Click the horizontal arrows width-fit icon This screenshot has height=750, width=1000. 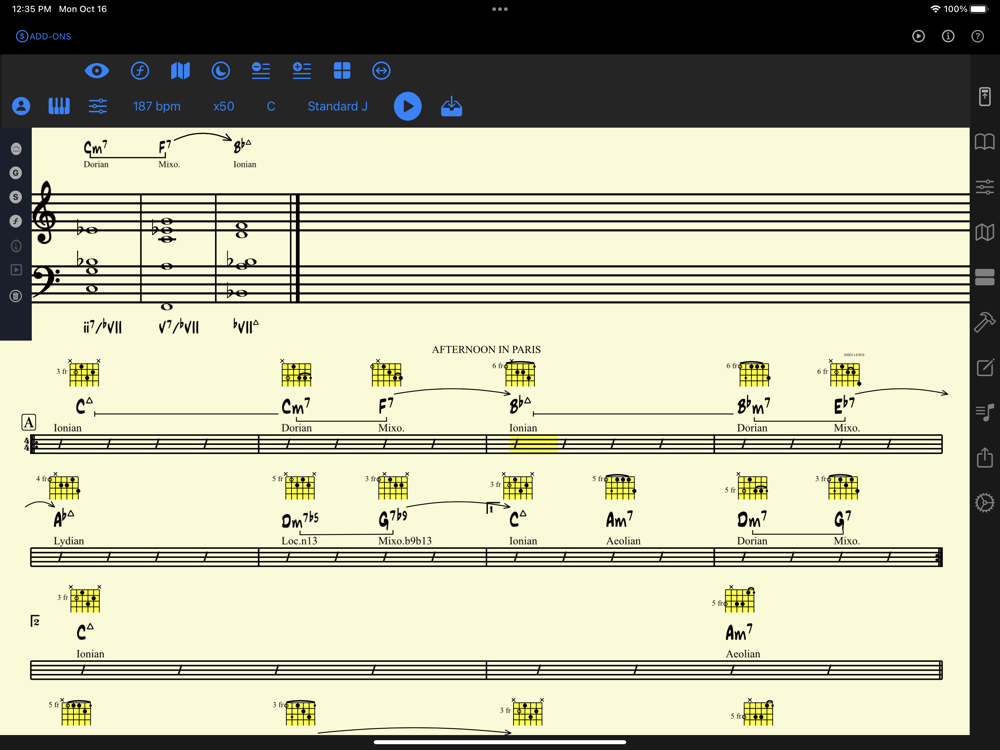pyautogui.click(x=381, y=71)
